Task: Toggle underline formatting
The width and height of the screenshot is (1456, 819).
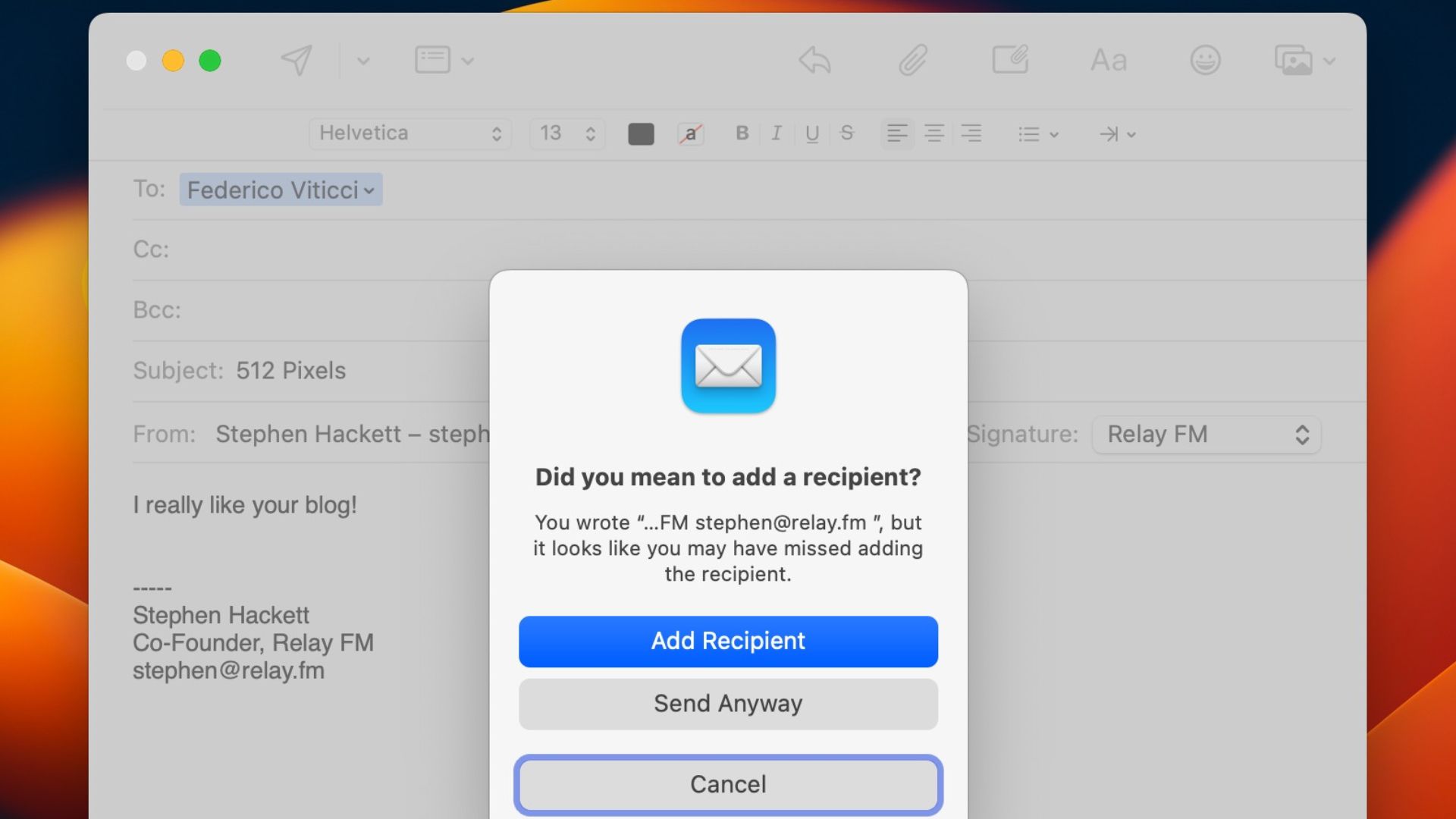Action: (811, 133)
